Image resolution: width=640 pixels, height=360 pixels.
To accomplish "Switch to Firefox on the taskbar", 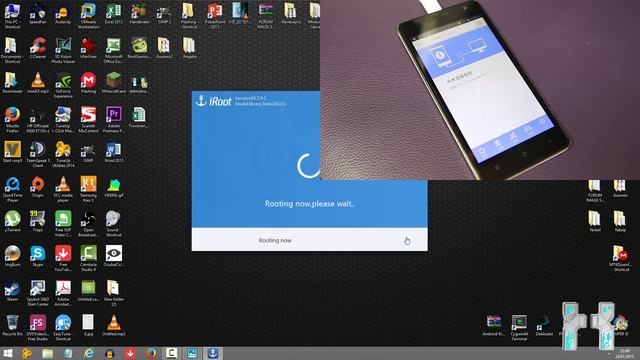I will 151,353.
